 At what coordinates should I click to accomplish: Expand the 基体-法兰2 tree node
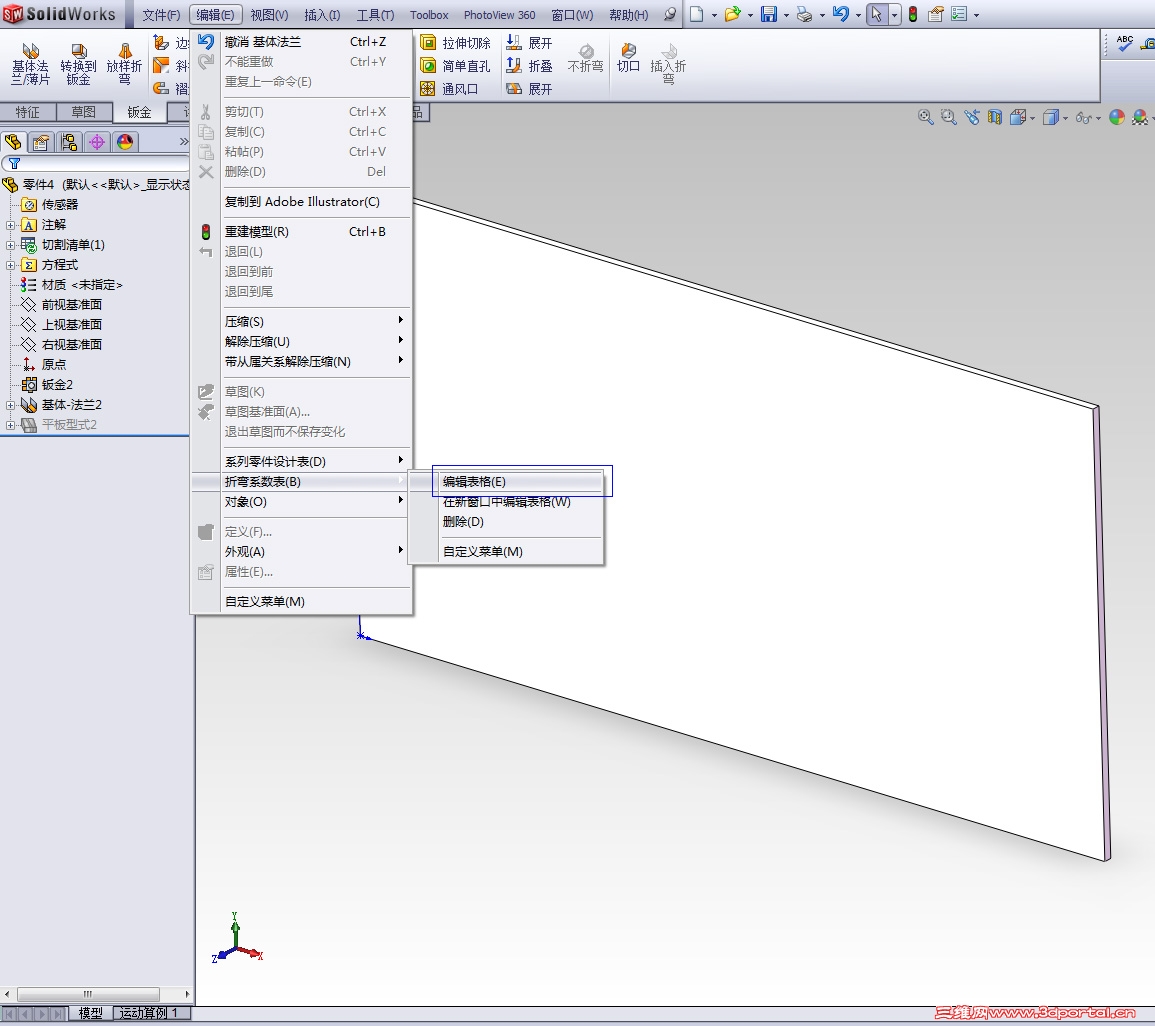coord(10,405)
